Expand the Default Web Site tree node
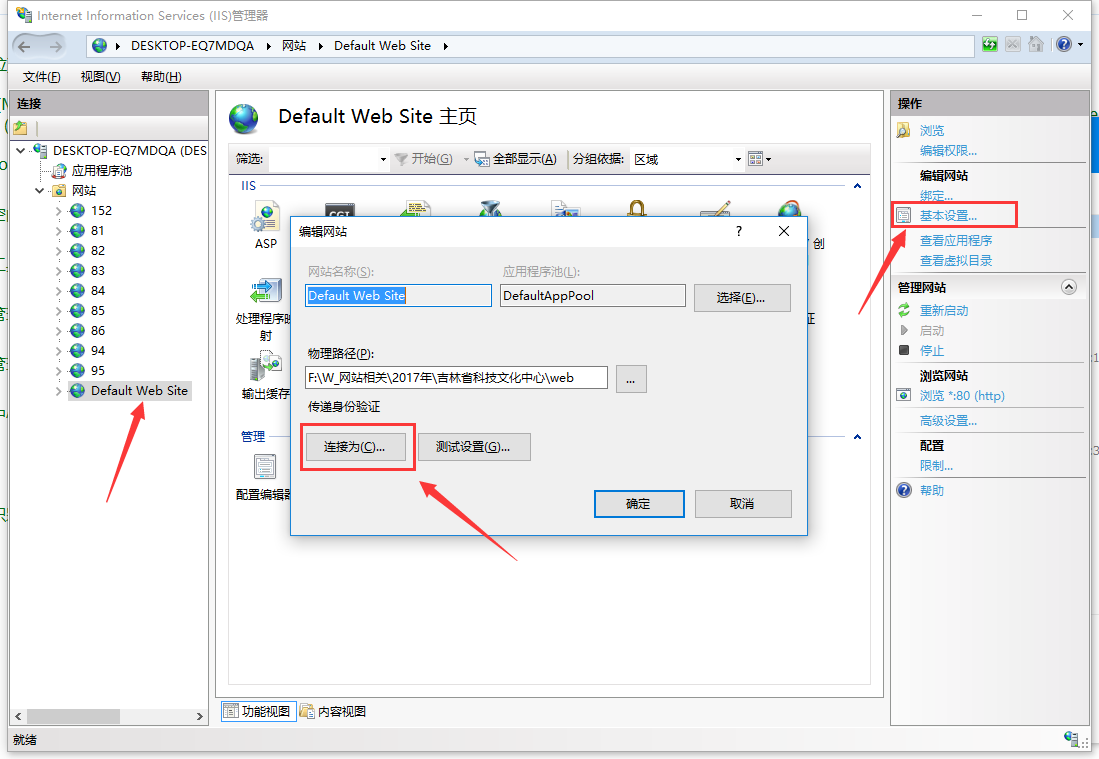The width and height of the screenshot is (1099, 759). (x=58, y=391)
